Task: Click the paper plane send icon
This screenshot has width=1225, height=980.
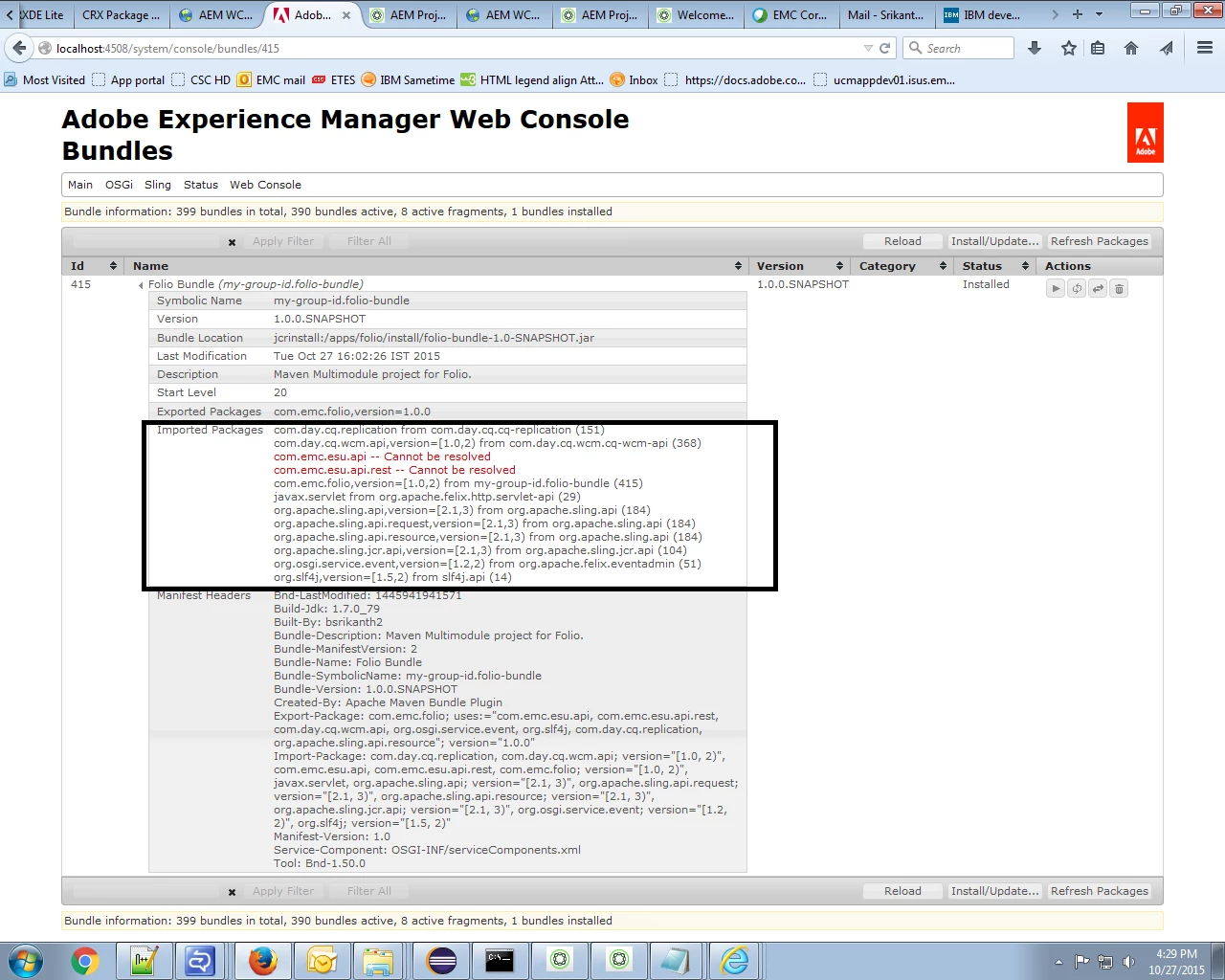Action: tap(1166, 48)
